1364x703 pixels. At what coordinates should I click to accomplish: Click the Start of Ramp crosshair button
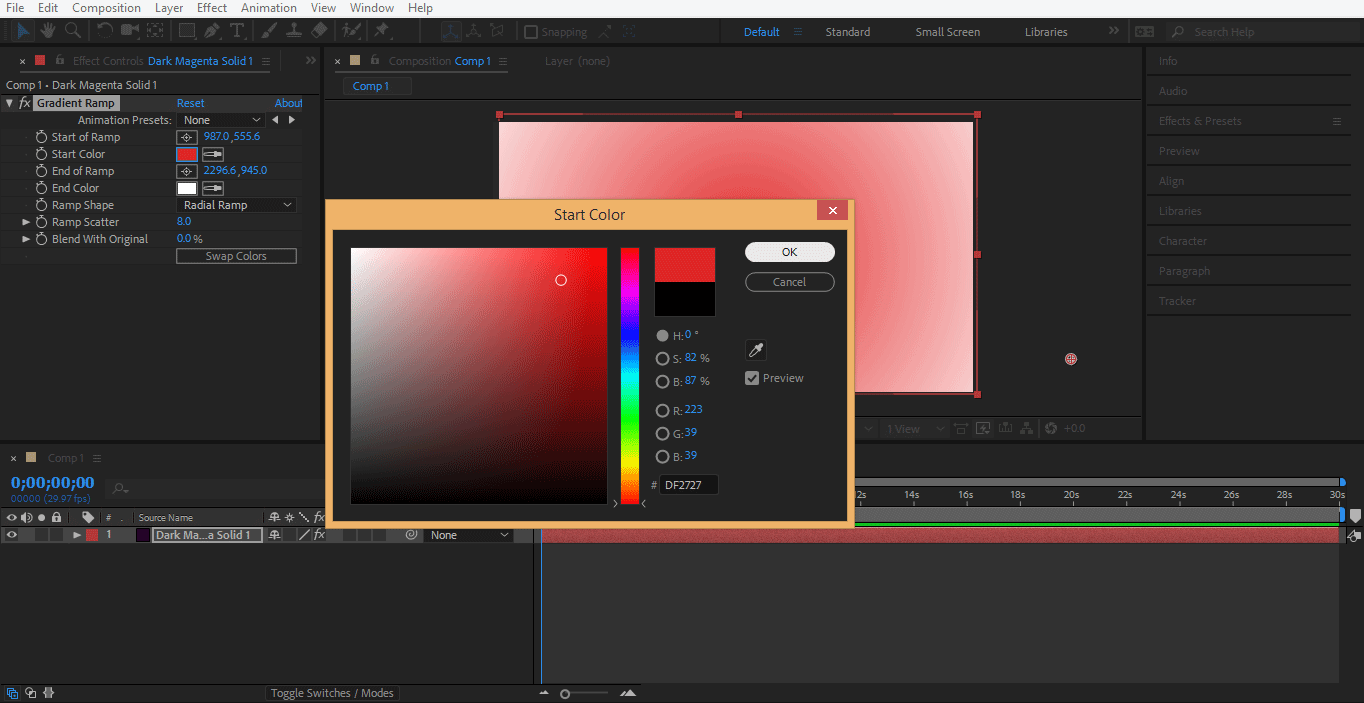186,137
